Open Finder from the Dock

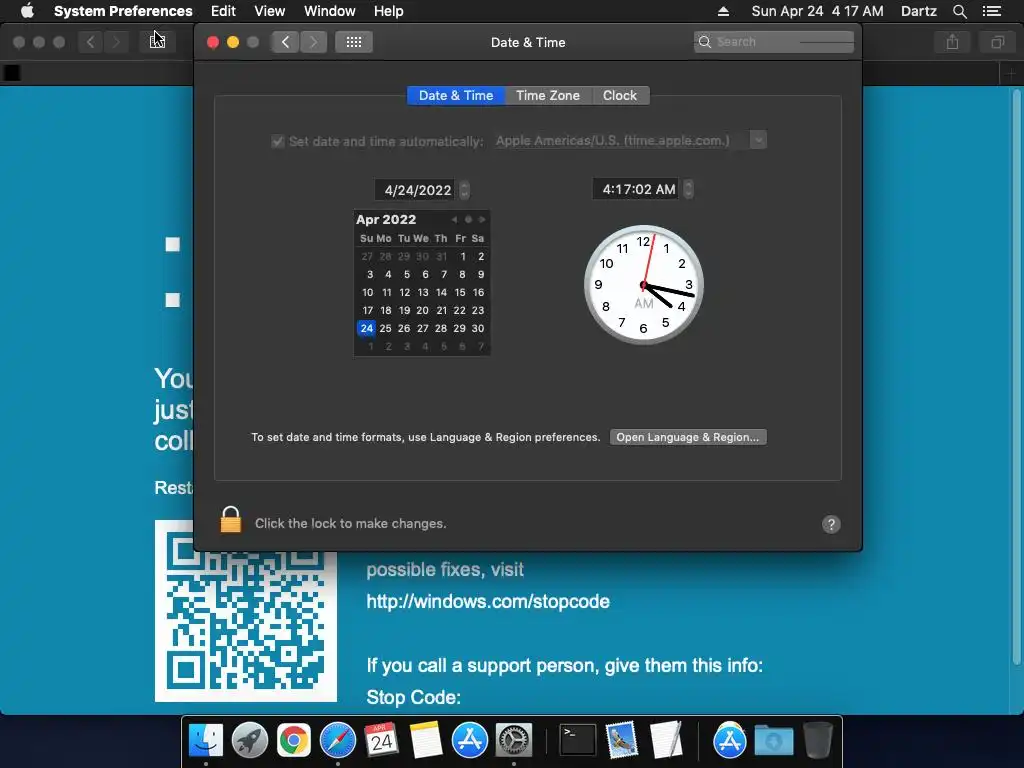point(206,740)
